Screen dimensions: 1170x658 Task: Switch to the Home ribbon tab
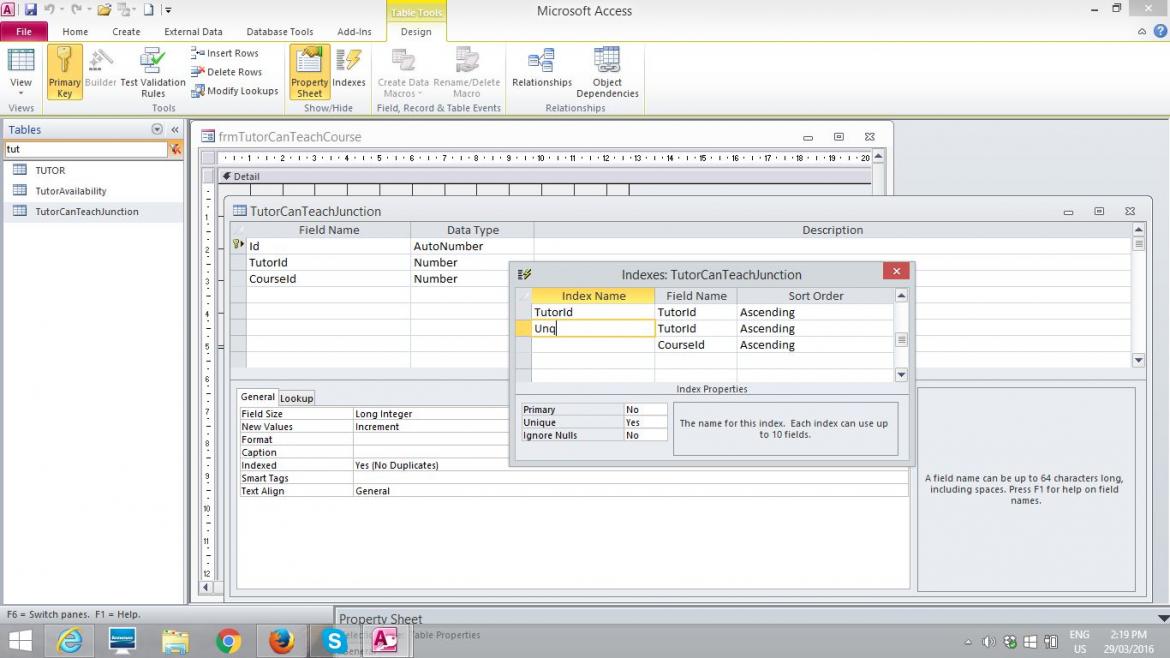point(75,31)
